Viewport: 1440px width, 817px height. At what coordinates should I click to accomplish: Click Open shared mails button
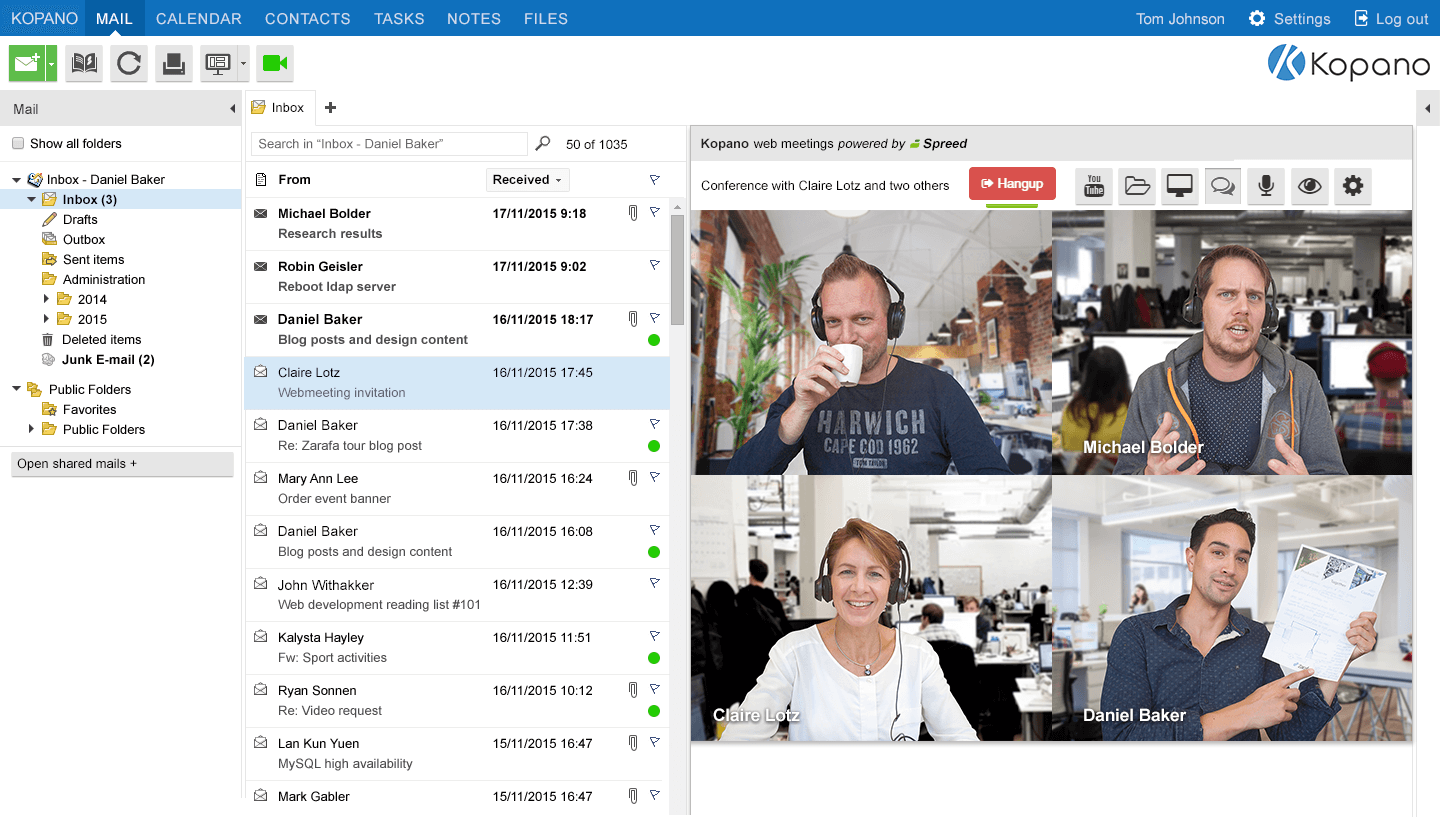(122, 464)
